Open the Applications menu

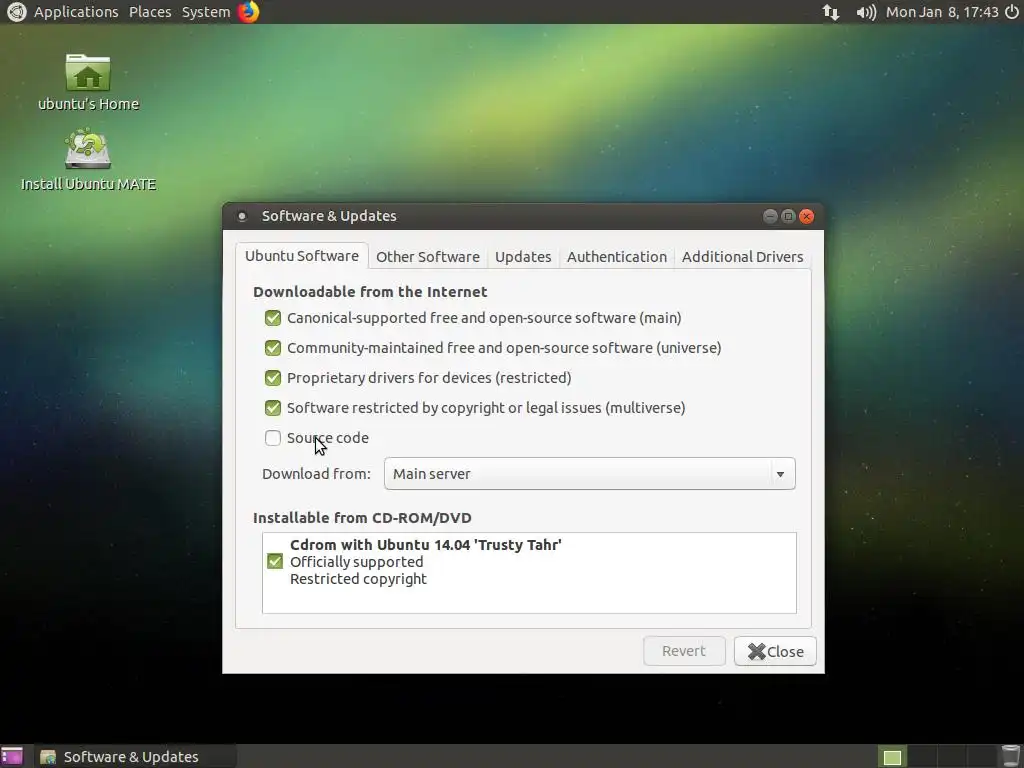(x=76, y=12)
